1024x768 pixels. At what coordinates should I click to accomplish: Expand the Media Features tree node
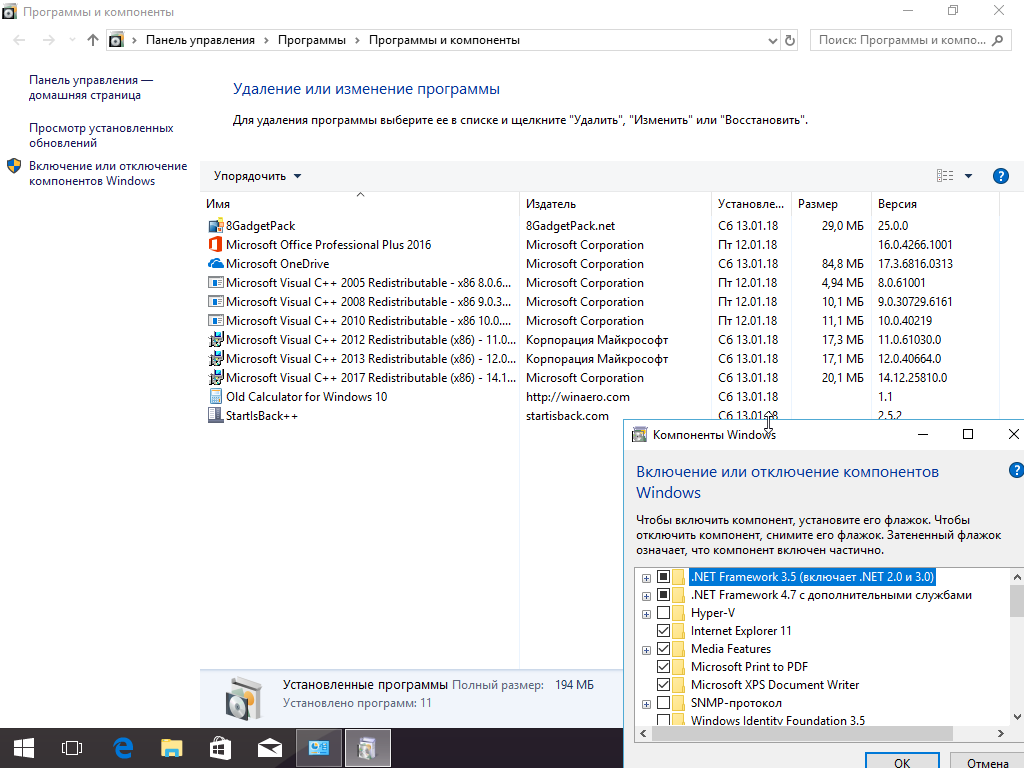[x=646, y=650]
